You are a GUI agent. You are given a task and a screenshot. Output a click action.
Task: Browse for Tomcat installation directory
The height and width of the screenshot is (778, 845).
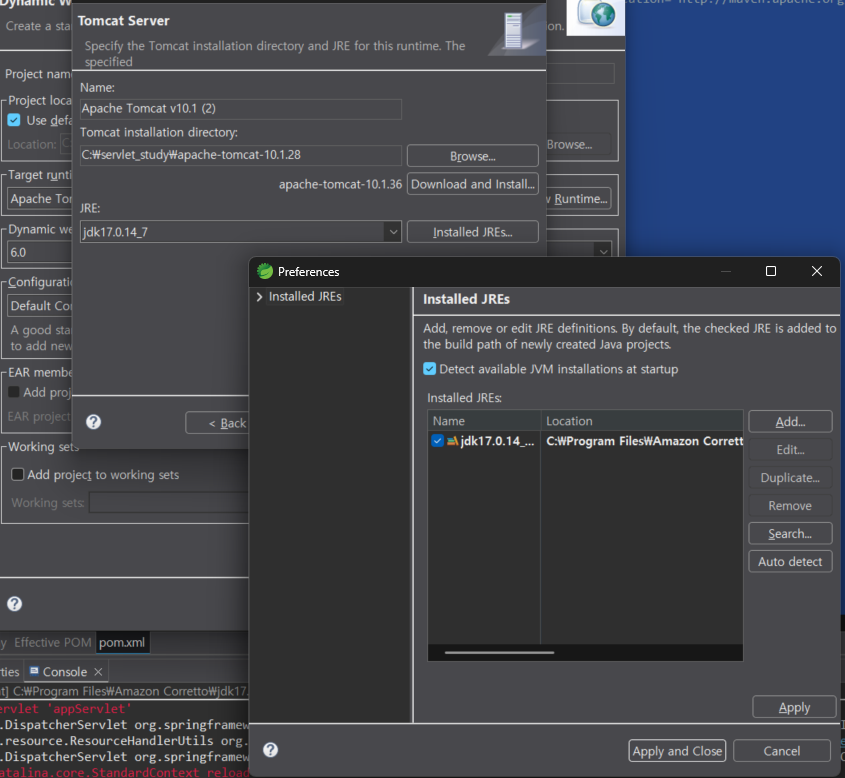473,156
